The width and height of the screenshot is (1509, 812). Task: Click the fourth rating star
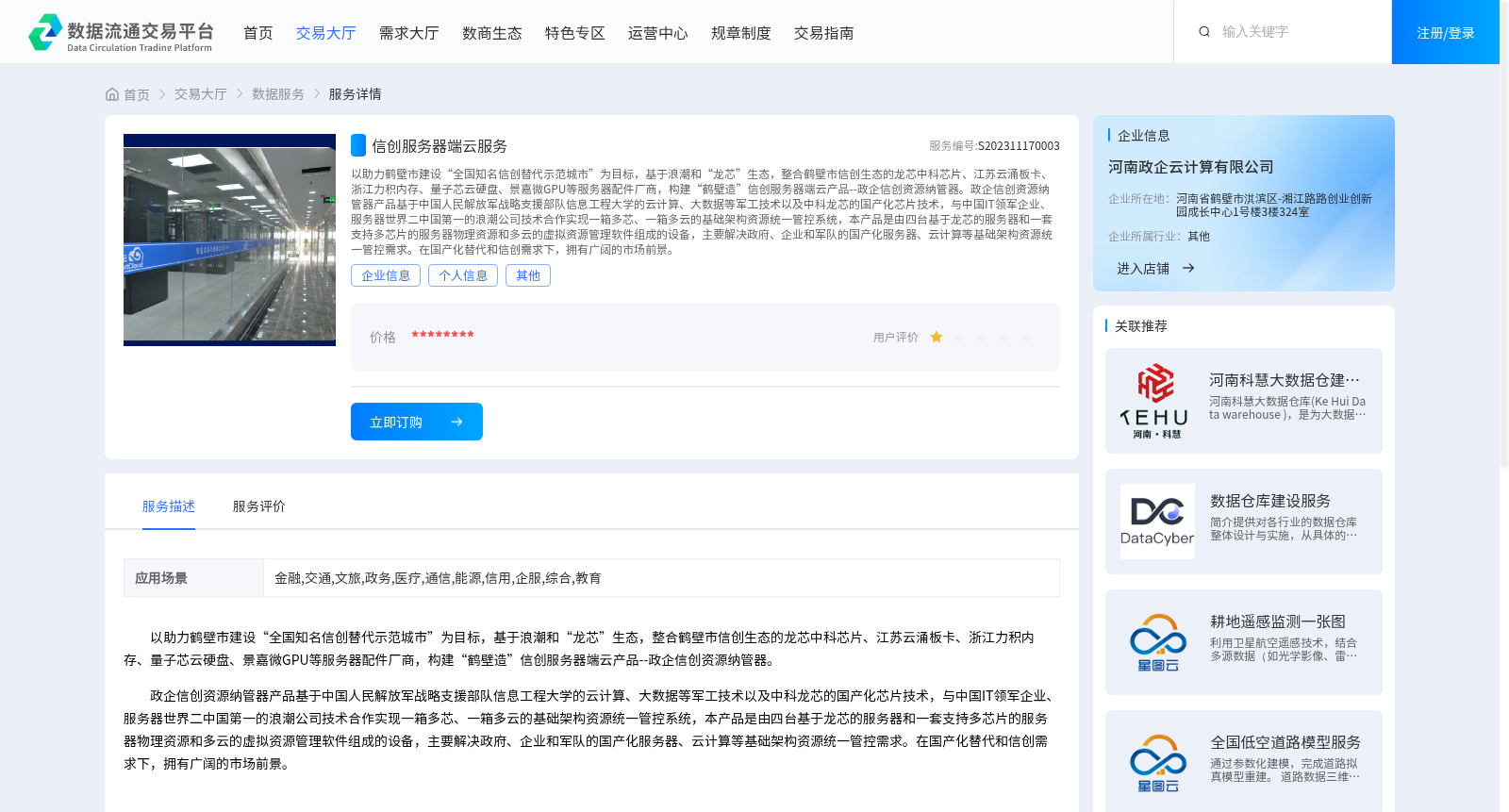[1004, 338]
